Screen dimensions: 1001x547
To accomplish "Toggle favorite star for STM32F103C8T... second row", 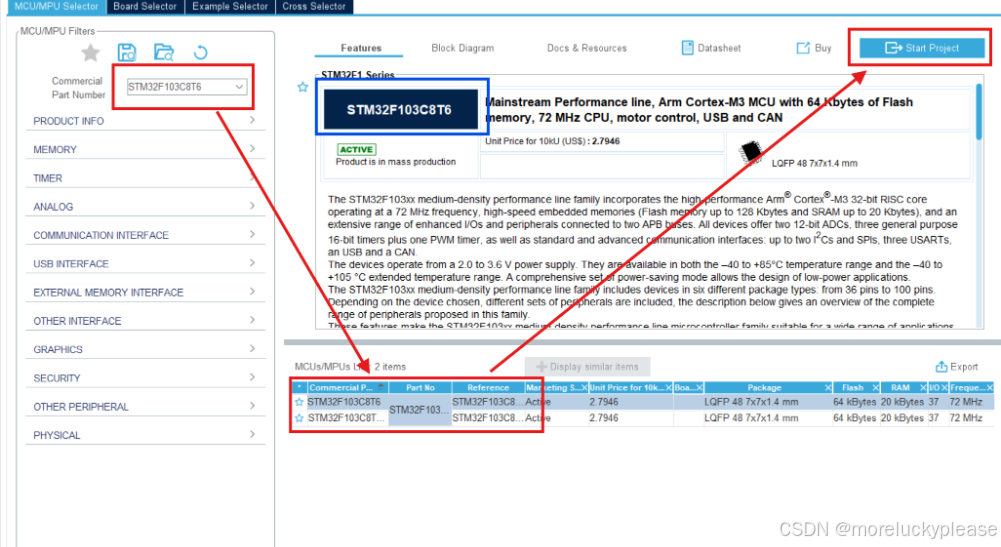I will [x=299, y=418].
